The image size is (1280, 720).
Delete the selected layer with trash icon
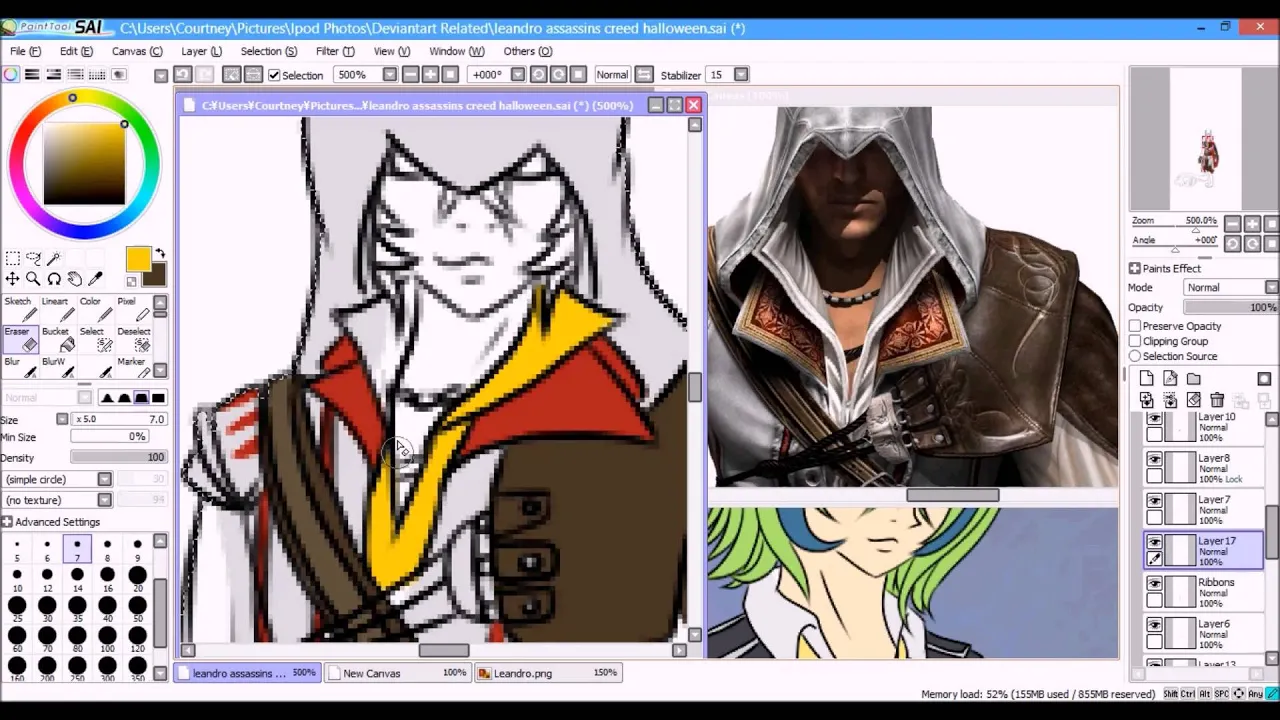point(1217,400)
